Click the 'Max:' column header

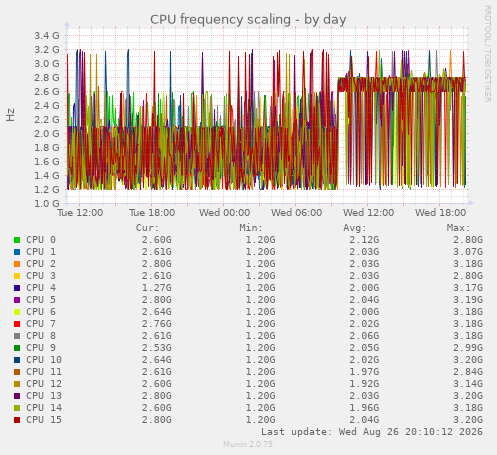[458, 228]
